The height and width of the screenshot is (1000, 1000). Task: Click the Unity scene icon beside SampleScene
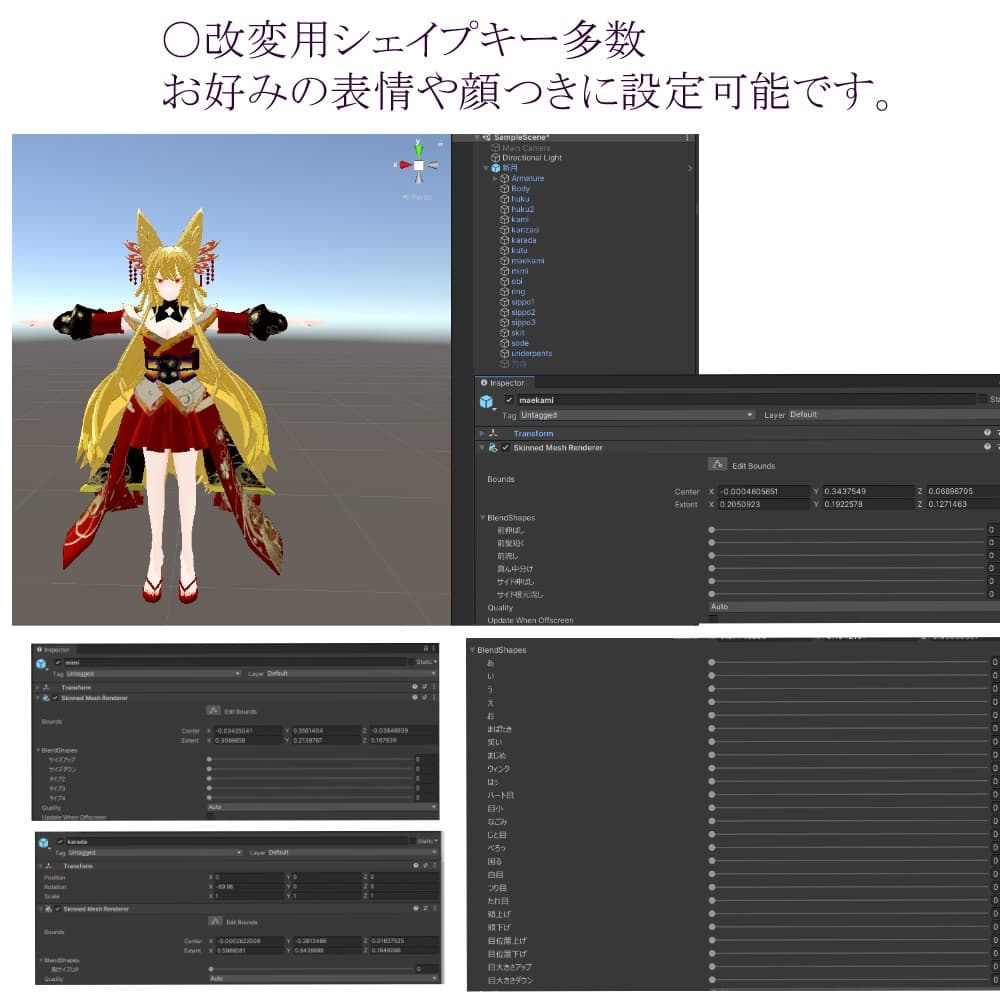coord(487,137)
